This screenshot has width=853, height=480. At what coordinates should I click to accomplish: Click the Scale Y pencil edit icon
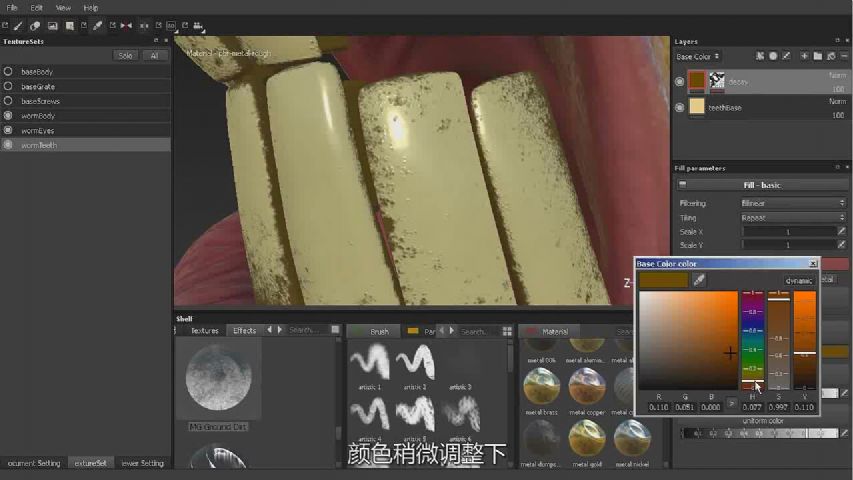[x=842, y=245]
